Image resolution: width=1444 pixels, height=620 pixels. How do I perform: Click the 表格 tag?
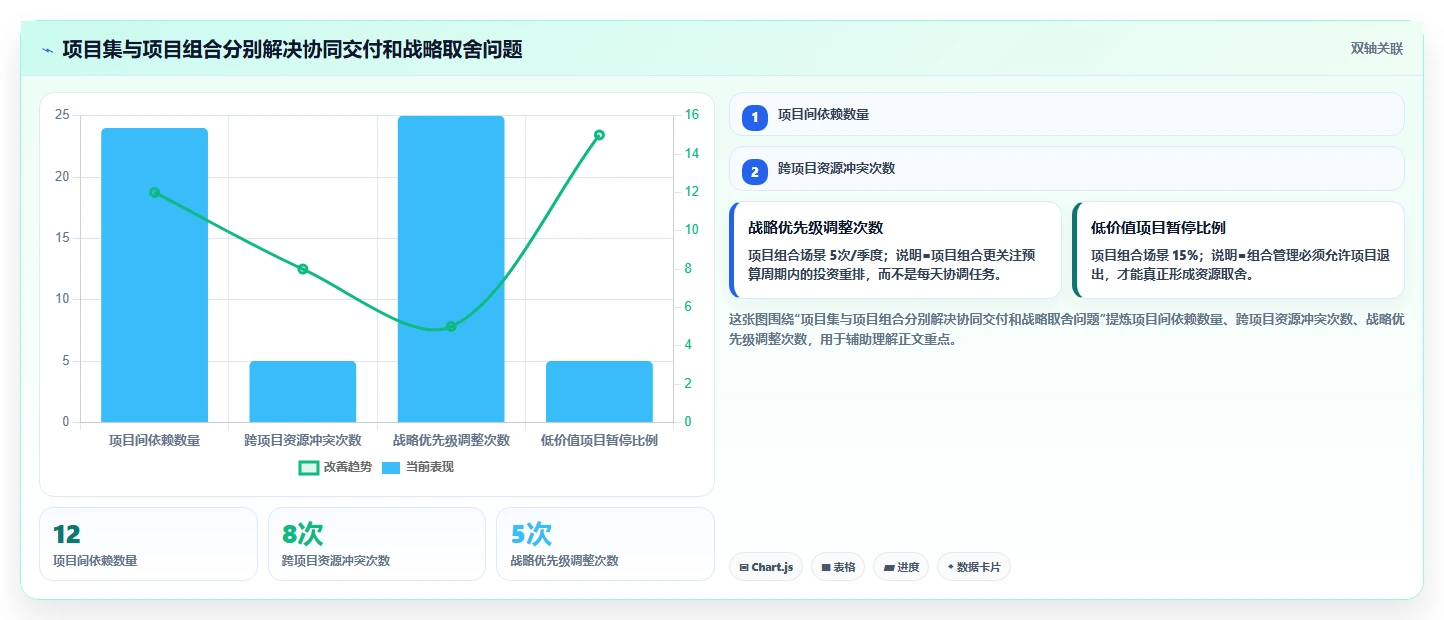tap(838, 567)
